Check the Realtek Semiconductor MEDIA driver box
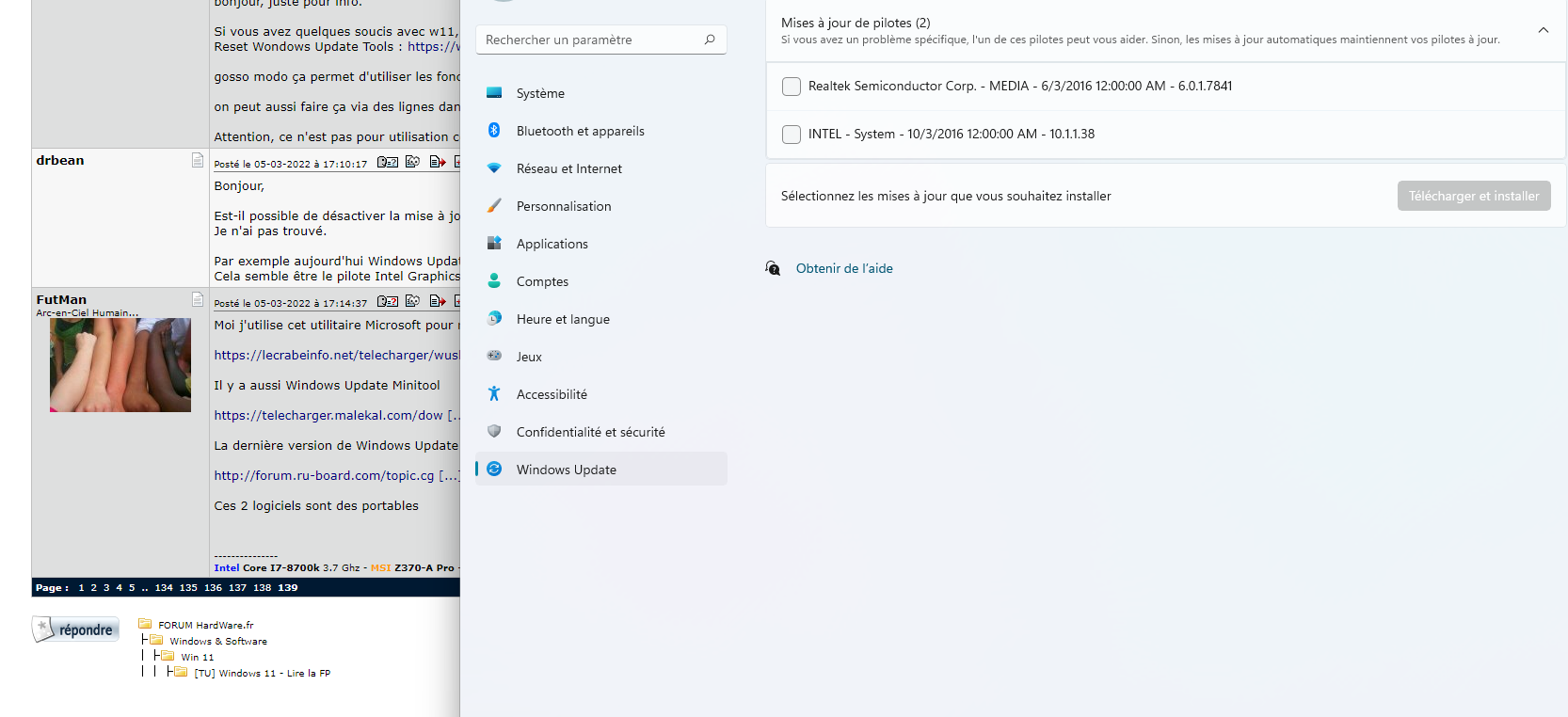This screenshot has height=717, width=1568. [x=792, y=87]
